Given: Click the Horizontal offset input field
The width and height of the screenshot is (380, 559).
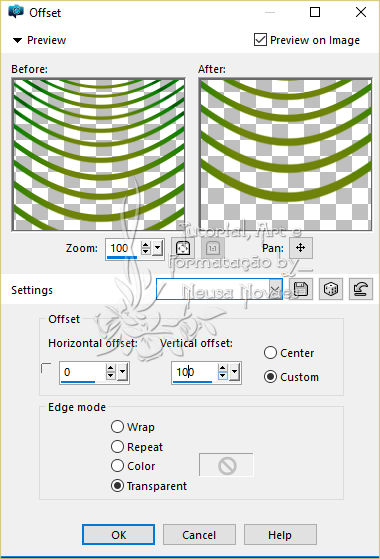Looking at the screenshot, I should [83, 372].
